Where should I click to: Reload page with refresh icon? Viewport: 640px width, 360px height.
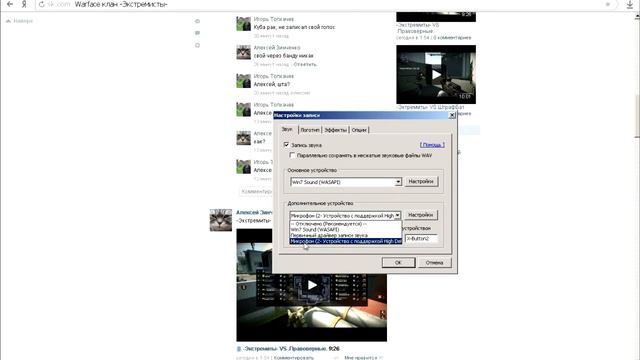click(42, 4)
